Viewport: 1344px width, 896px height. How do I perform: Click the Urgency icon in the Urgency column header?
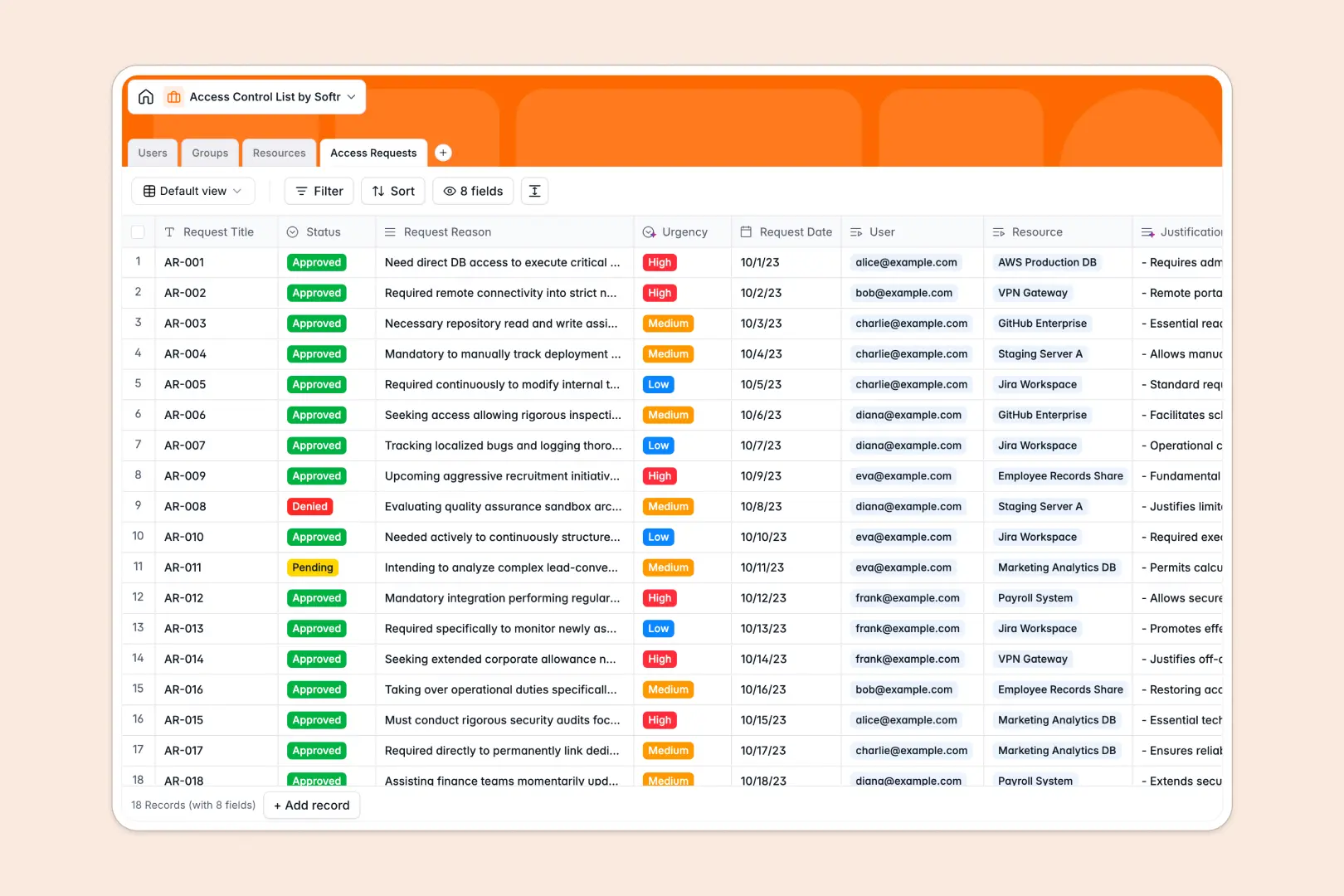tap(649, 231)
